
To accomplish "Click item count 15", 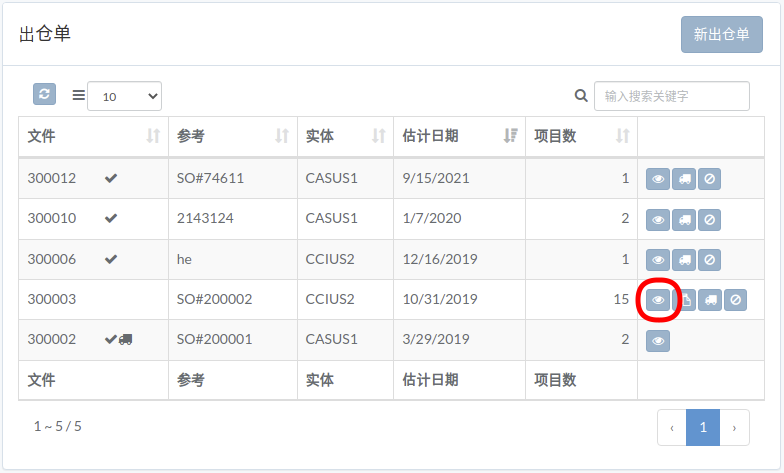I will (621, 300).
